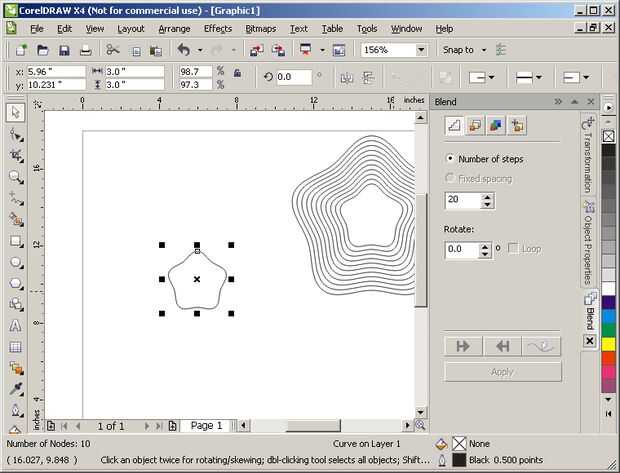Select the Text tool
This screenshot has height=473, width=620.
pos(16,326)
